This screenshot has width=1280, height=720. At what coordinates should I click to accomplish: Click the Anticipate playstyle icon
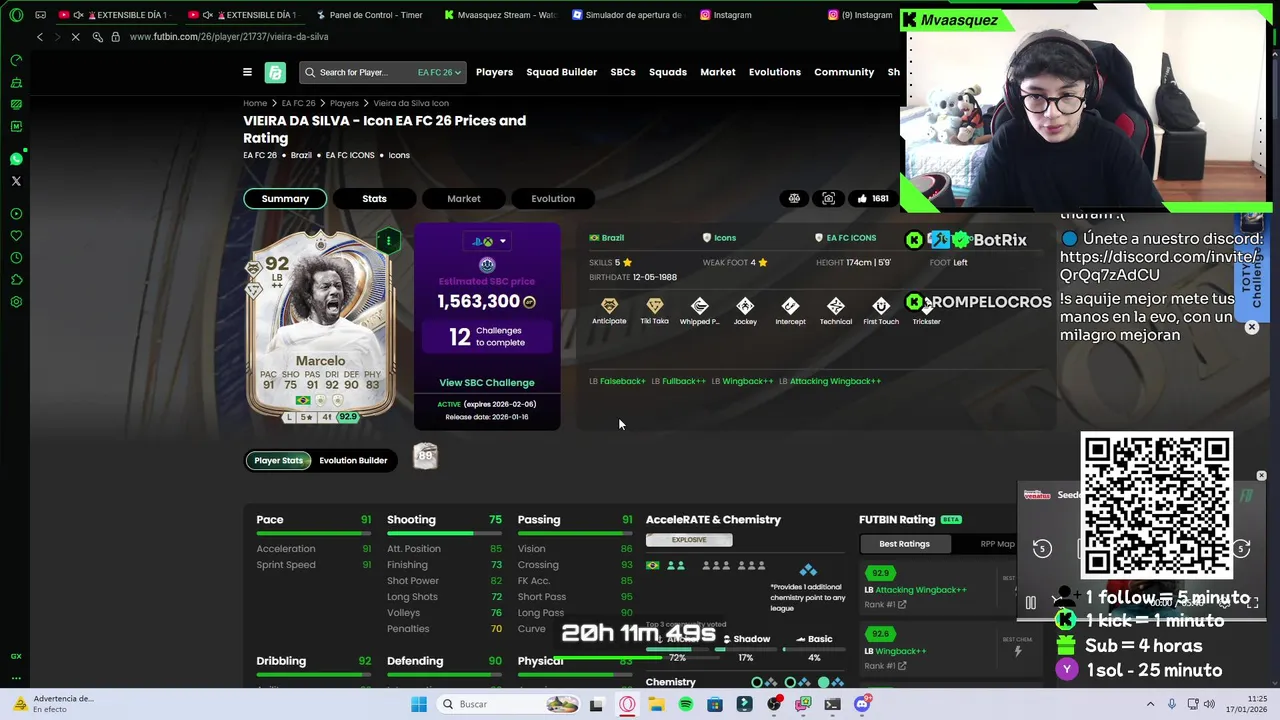coord(609,306)
